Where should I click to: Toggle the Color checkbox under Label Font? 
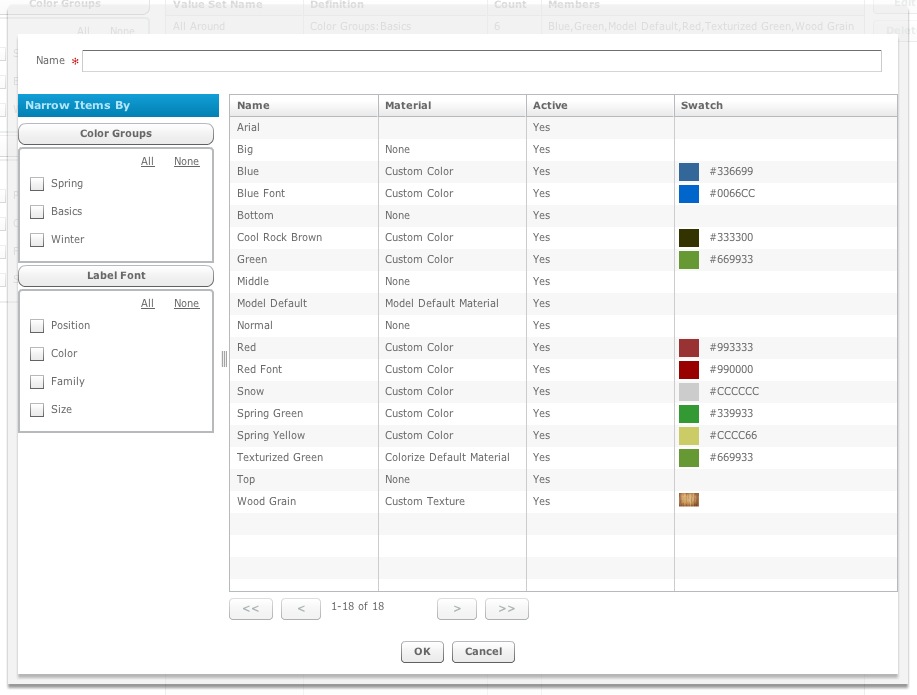[36, 353]
